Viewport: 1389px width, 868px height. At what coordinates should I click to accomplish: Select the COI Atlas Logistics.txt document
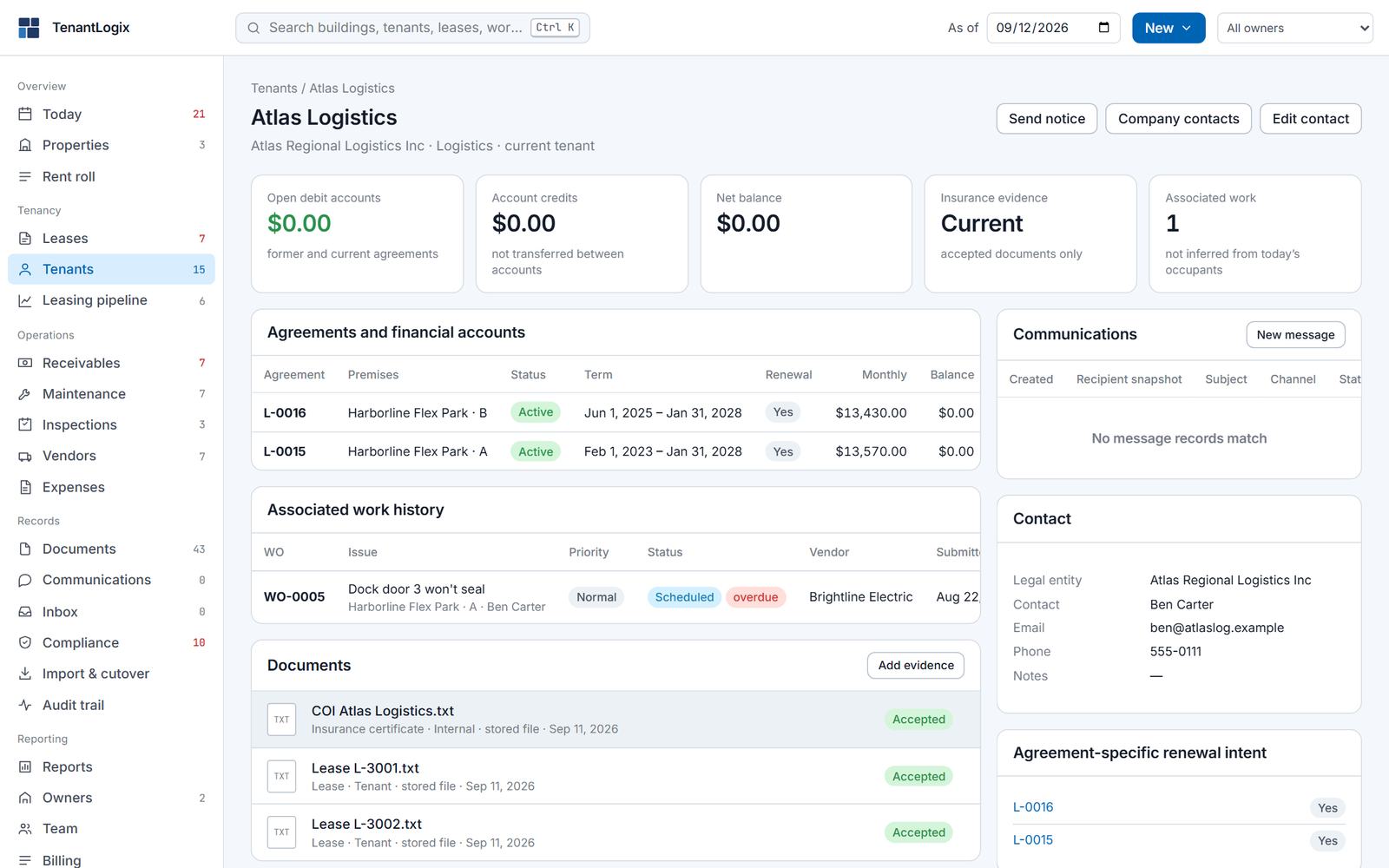coord(616,720)
